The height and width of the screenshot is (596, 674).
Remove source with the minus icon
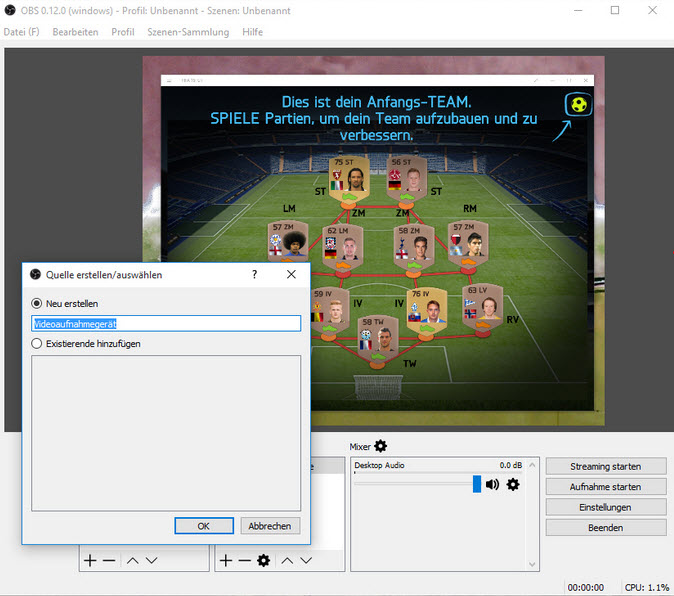245,560
